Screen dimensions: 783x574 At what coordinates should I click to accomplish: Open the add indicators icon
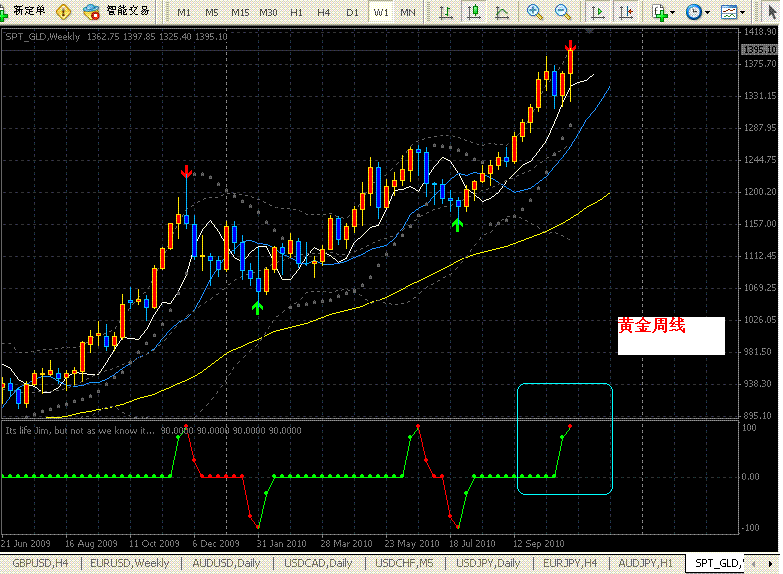pyautogui.click(x=660, y=12)
